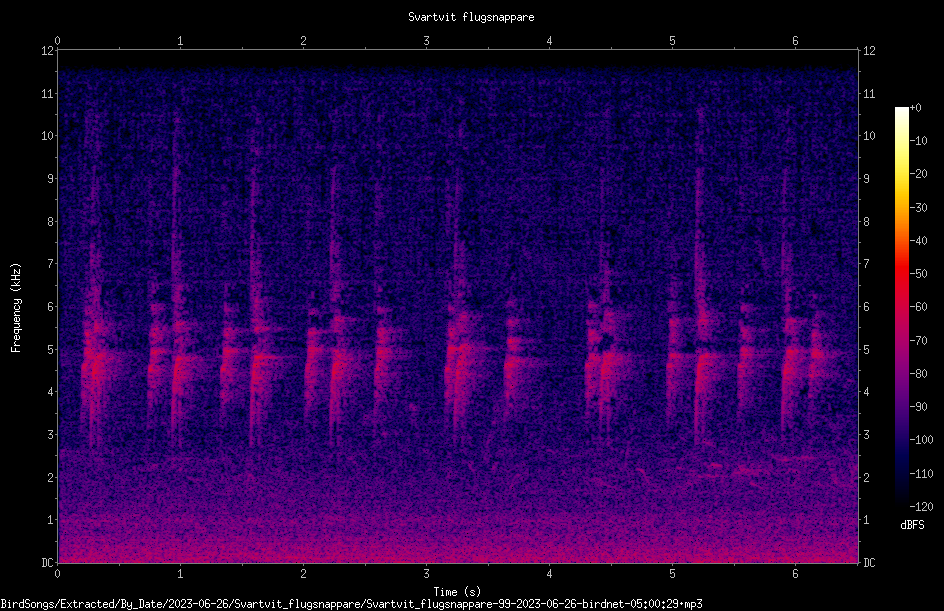Viewport: 944px width, 611px height.
Task: Click the "8" kHz tick on the right frequency axis
Action: coord(866,222)
